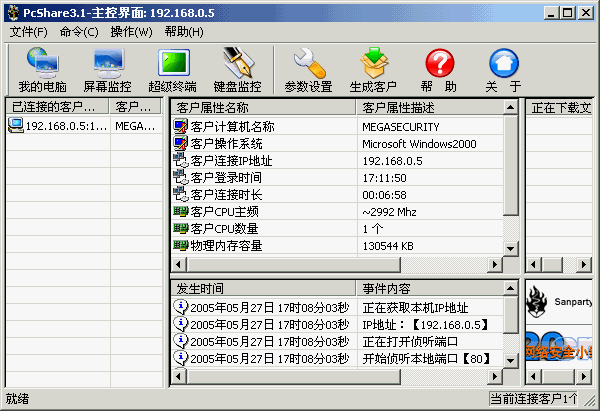Click the 关于 about icon
Viewport: 600px width, 411px height.
coord(503,70)
